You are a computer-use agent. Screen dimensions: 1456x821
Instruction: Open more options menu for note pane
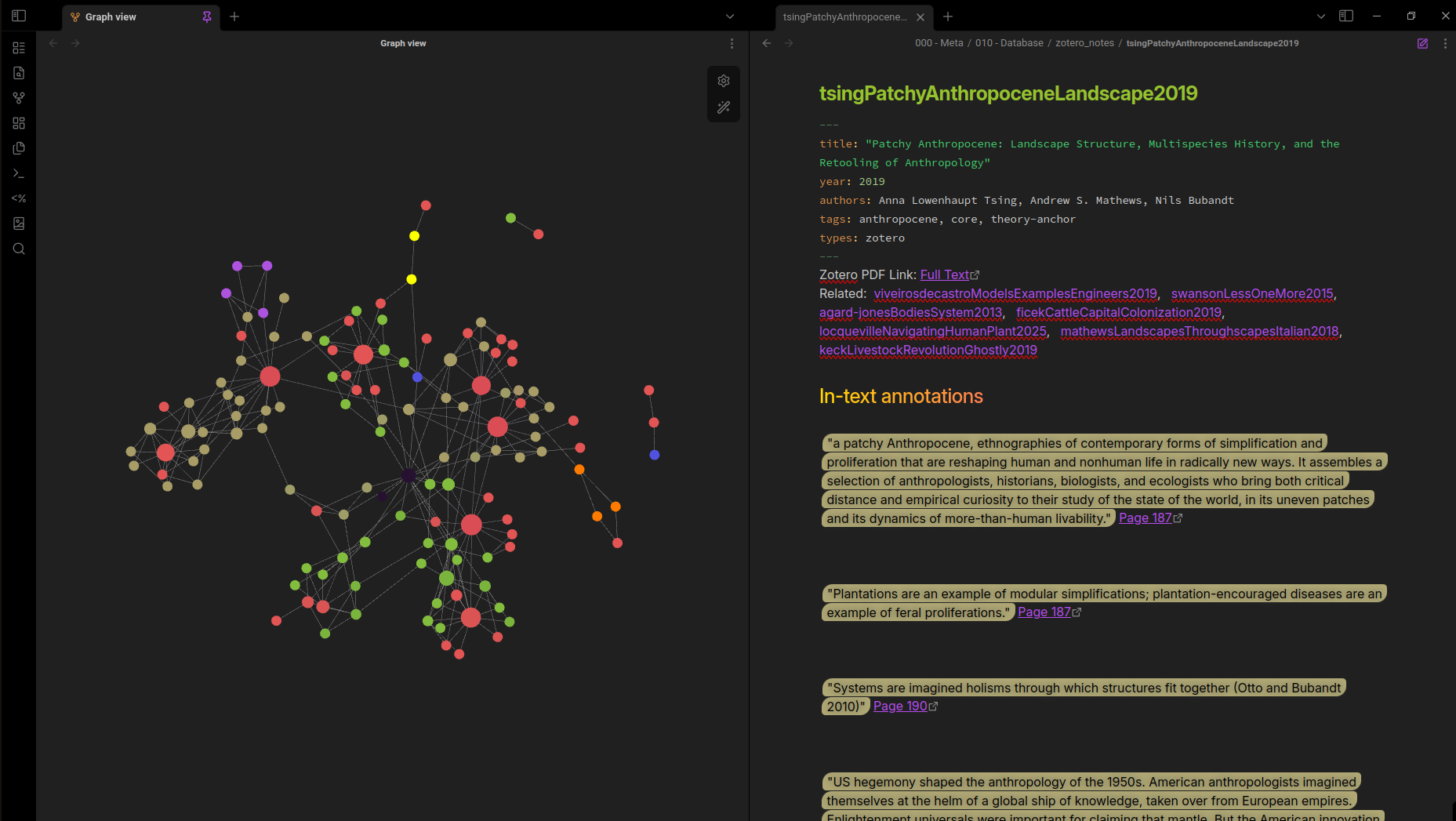1444,43
